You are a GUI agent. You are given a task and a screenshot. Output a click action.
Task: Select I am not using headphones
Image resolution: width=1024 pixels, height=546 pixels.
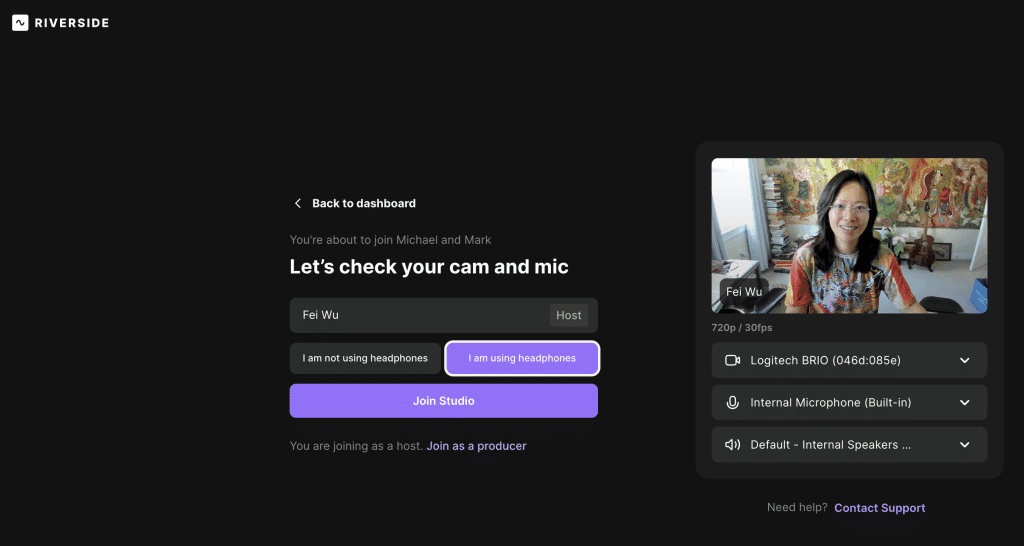tap(365, 359)
